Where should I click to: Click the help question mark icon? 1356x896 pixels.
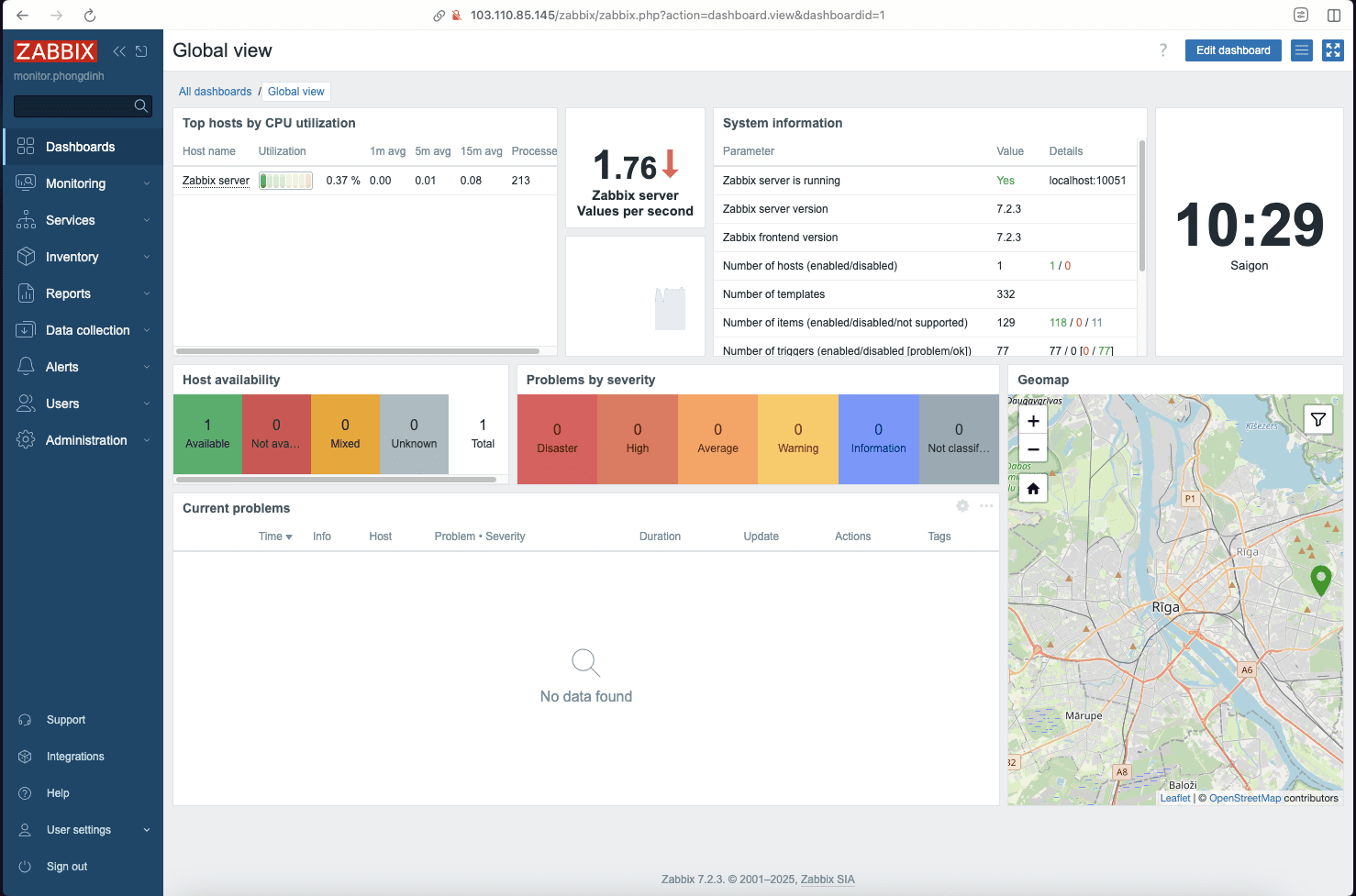[x=1163, y=50]
